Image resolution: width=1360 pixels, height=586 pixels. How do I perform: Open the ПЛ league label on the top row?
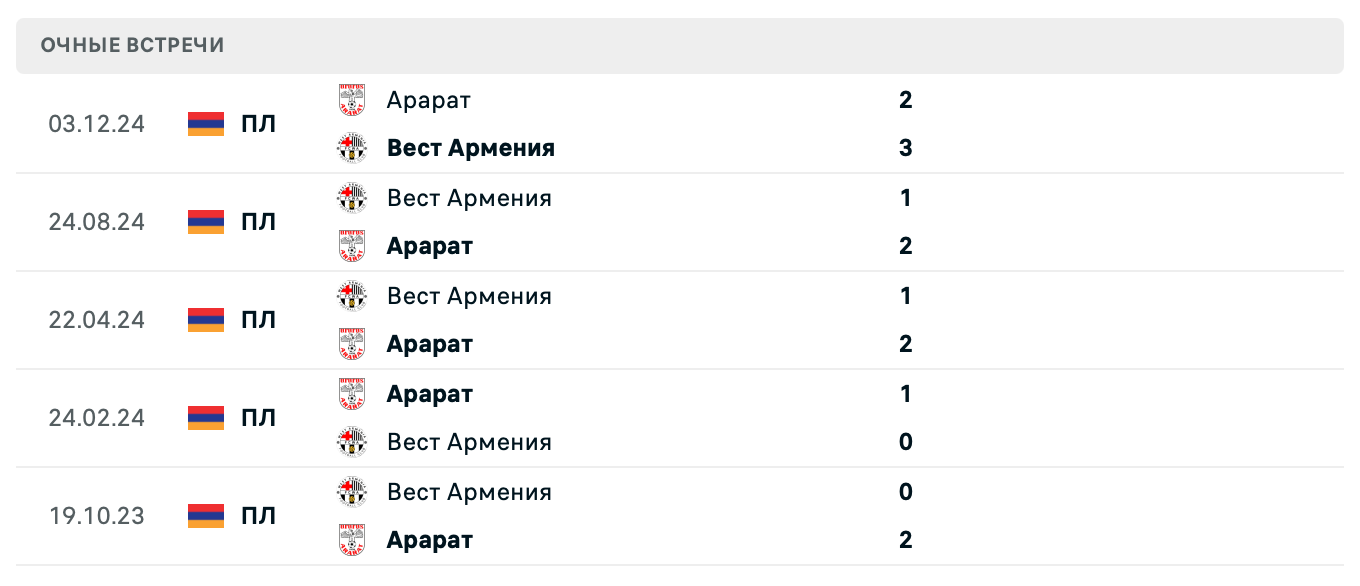click(260, 124)
